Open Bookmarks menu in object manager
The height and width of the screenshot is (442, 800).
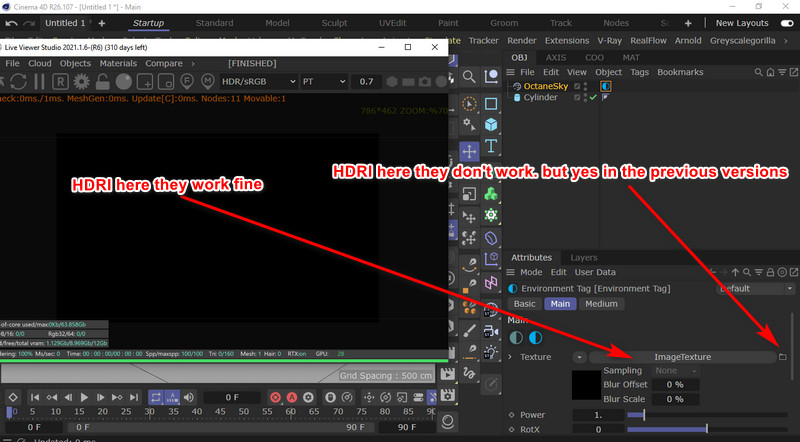(x=680, y=72)
